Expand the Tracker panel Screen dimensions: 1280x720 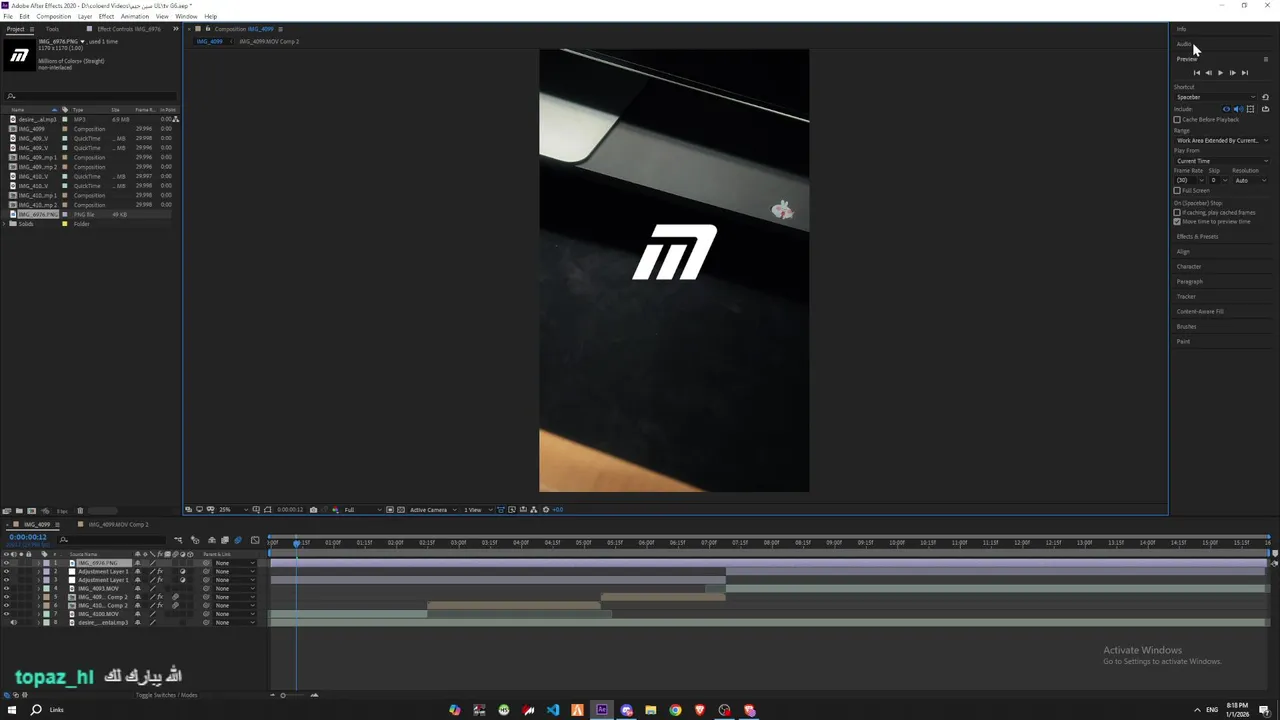tap(1186, 296)
